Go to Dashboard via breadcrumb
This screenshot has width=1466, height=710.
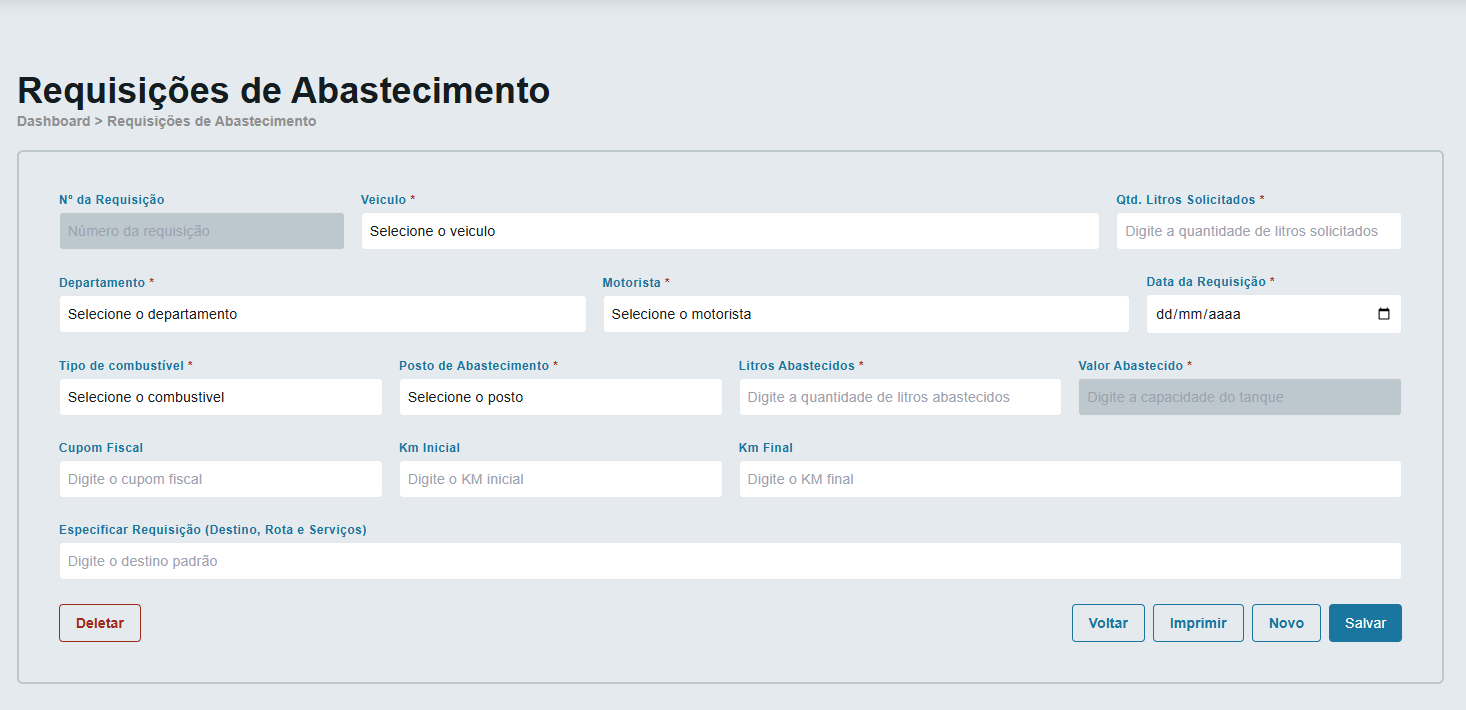click(x=53, y=121)
